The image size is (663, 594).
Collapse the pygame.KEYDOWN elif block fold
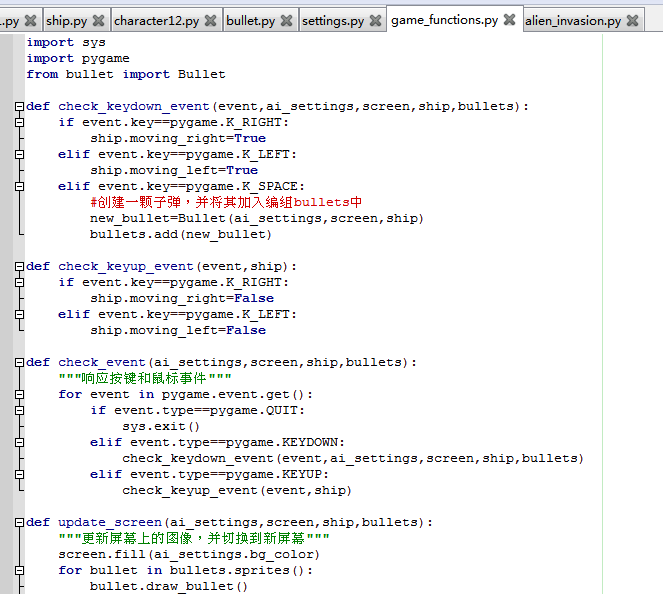19,443
